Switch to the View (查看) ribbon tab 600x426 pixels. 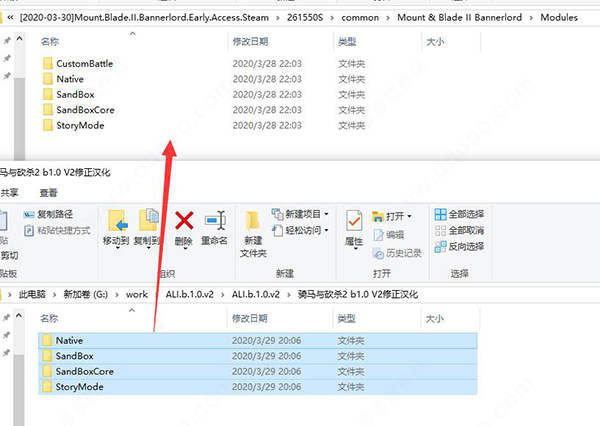(48, 192)
